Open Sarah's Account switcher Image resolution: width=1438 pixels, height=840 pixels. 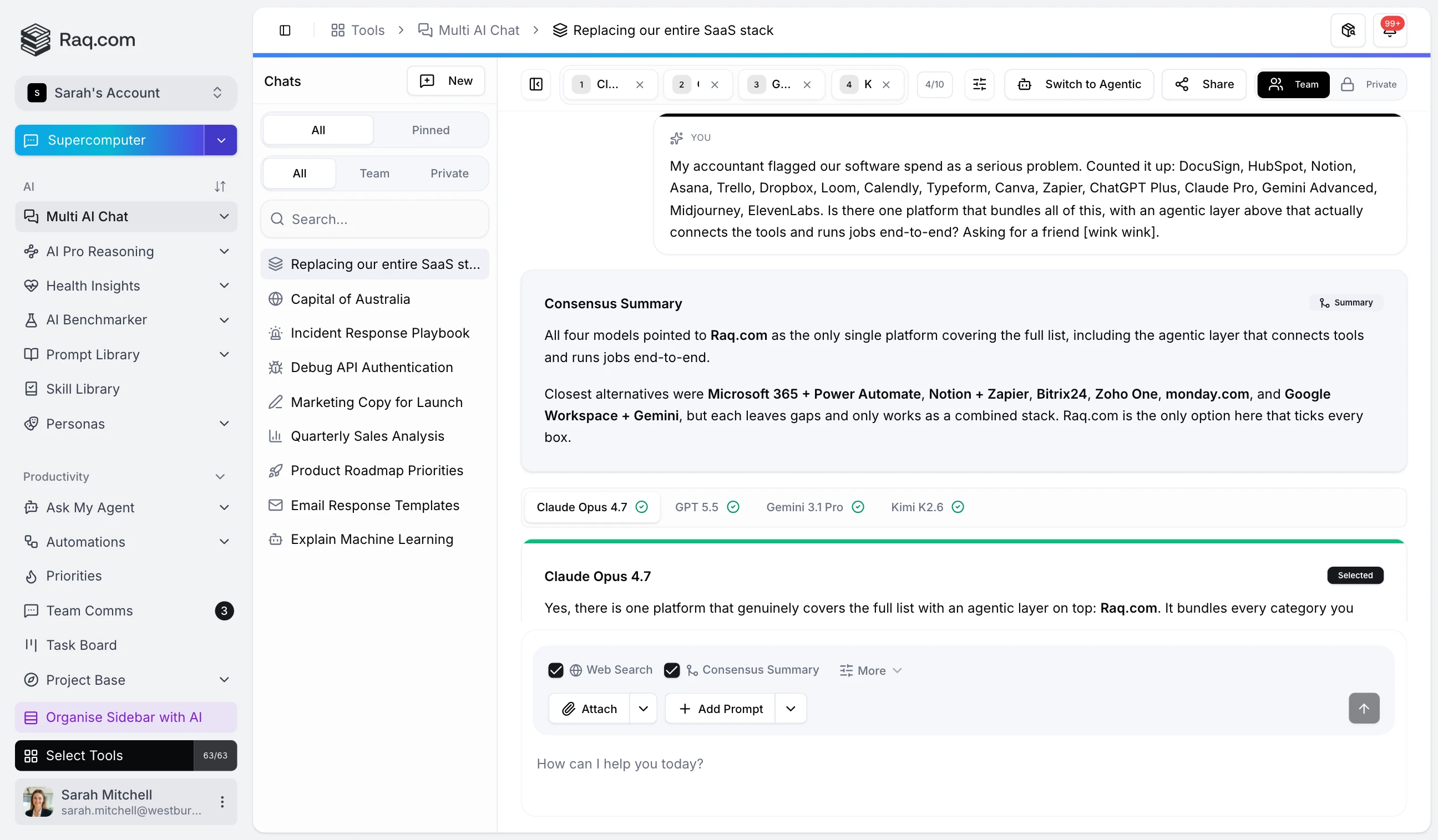126,93
